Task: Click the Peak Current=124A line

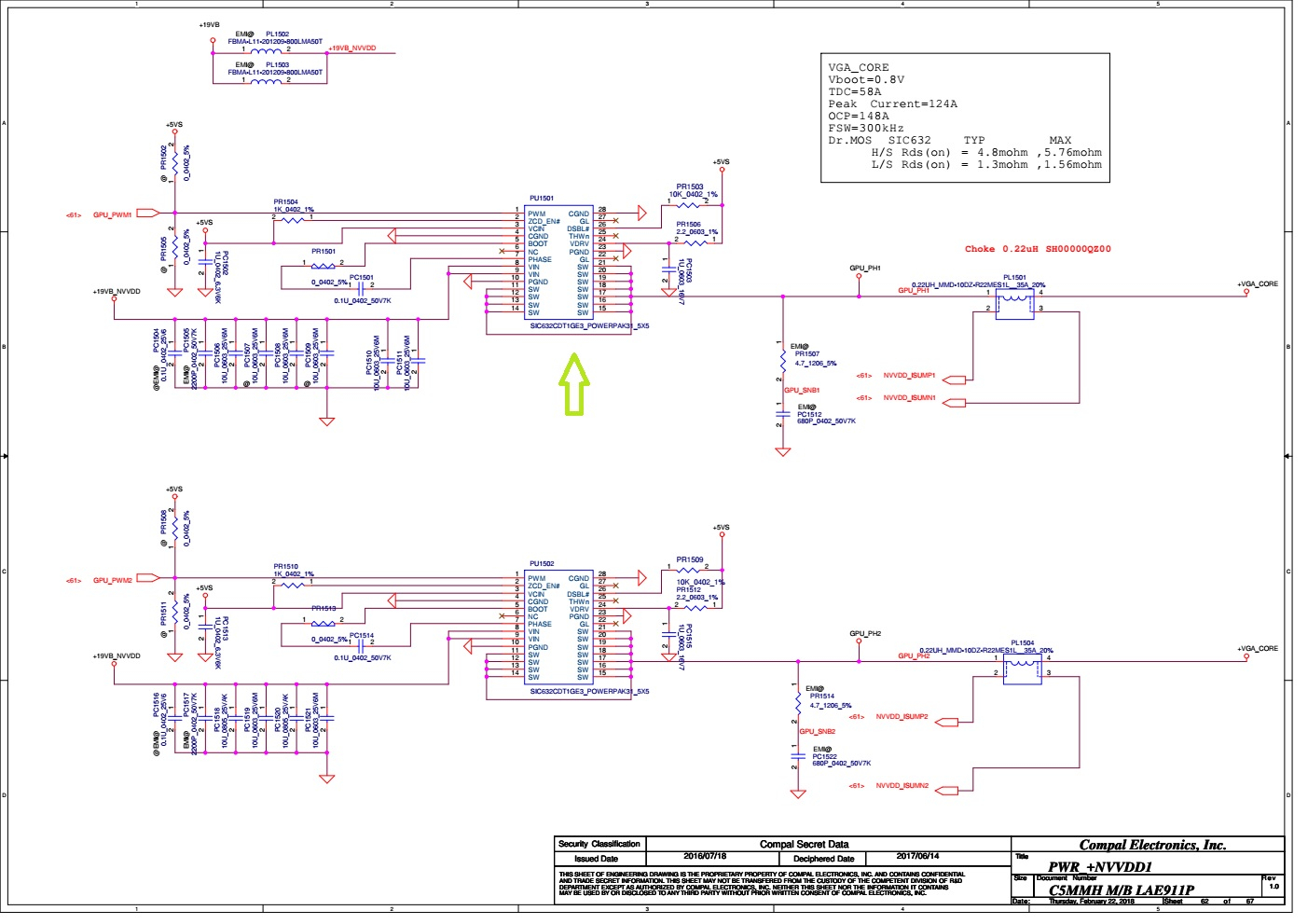Action: tap(892, 103)
